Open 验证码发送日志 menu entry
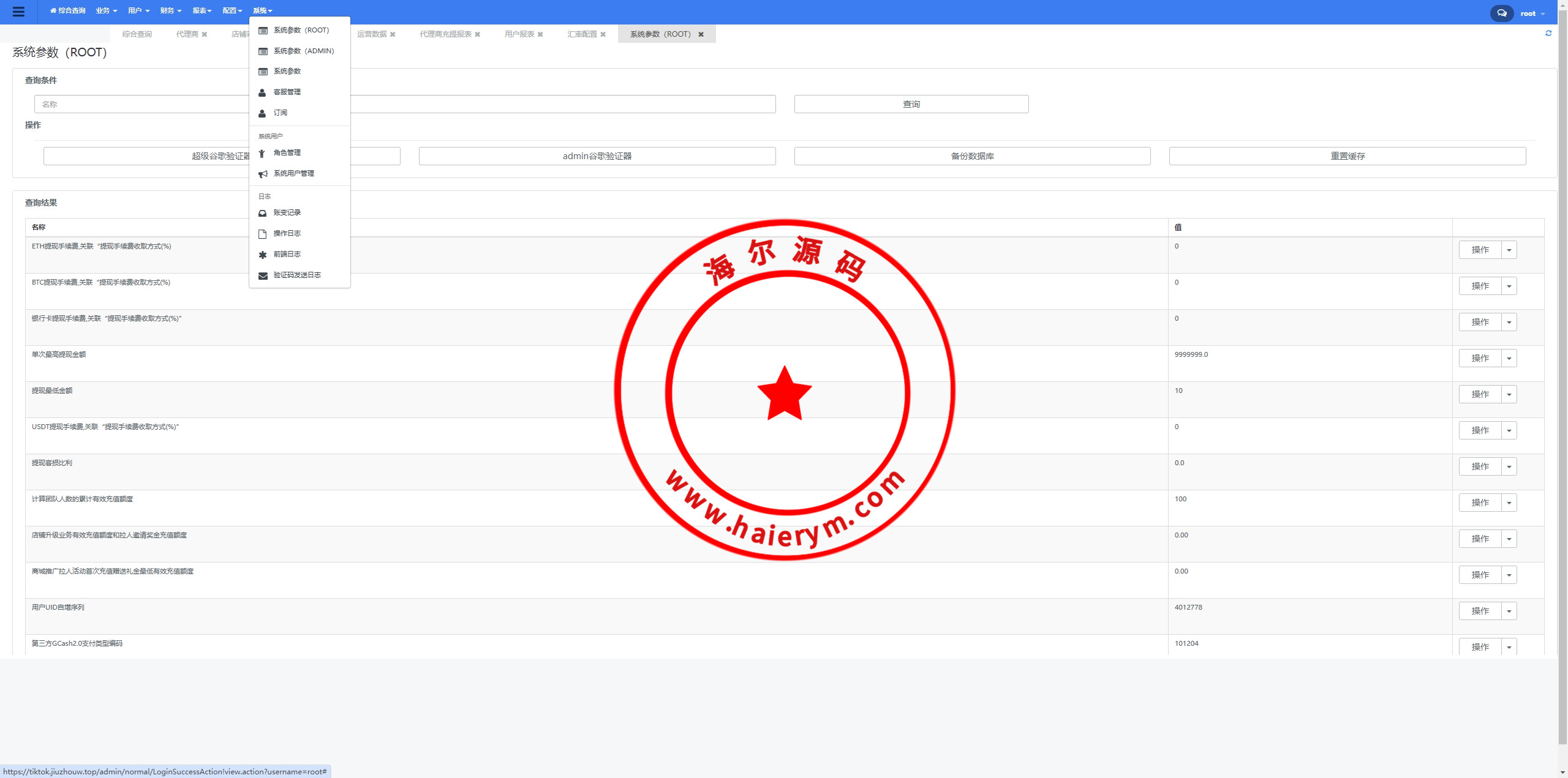The image size is (1568, 778). [x=296, y=275]
